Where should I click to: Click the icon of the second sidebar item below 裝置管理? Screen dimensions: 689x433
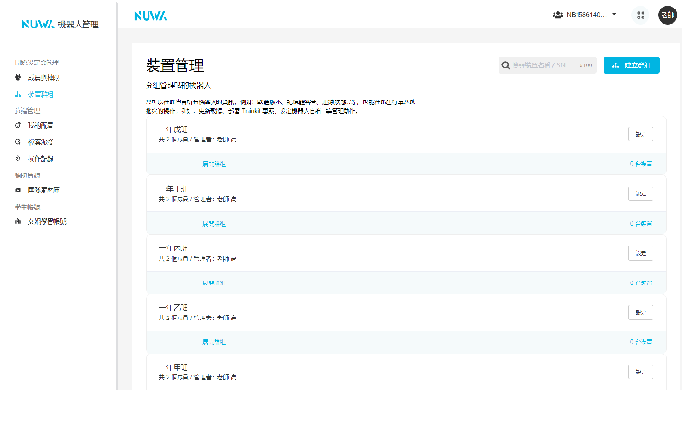[18, 142]
